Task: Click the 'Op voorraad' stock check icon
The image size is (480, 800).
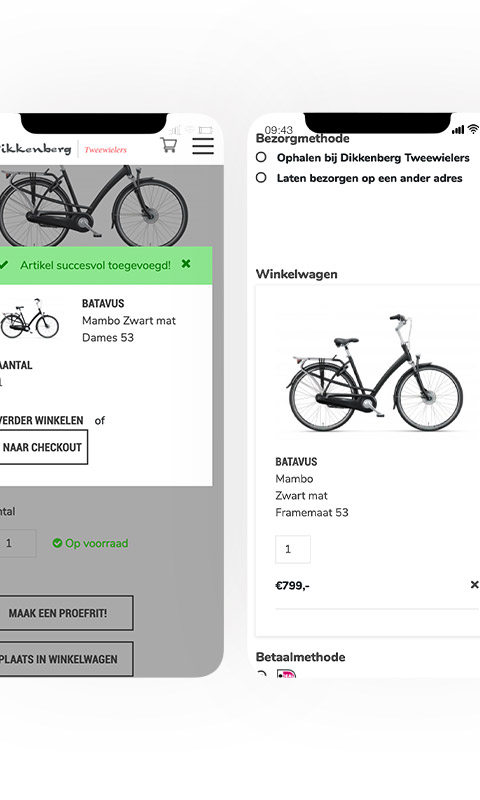Action: pos(57,543)
